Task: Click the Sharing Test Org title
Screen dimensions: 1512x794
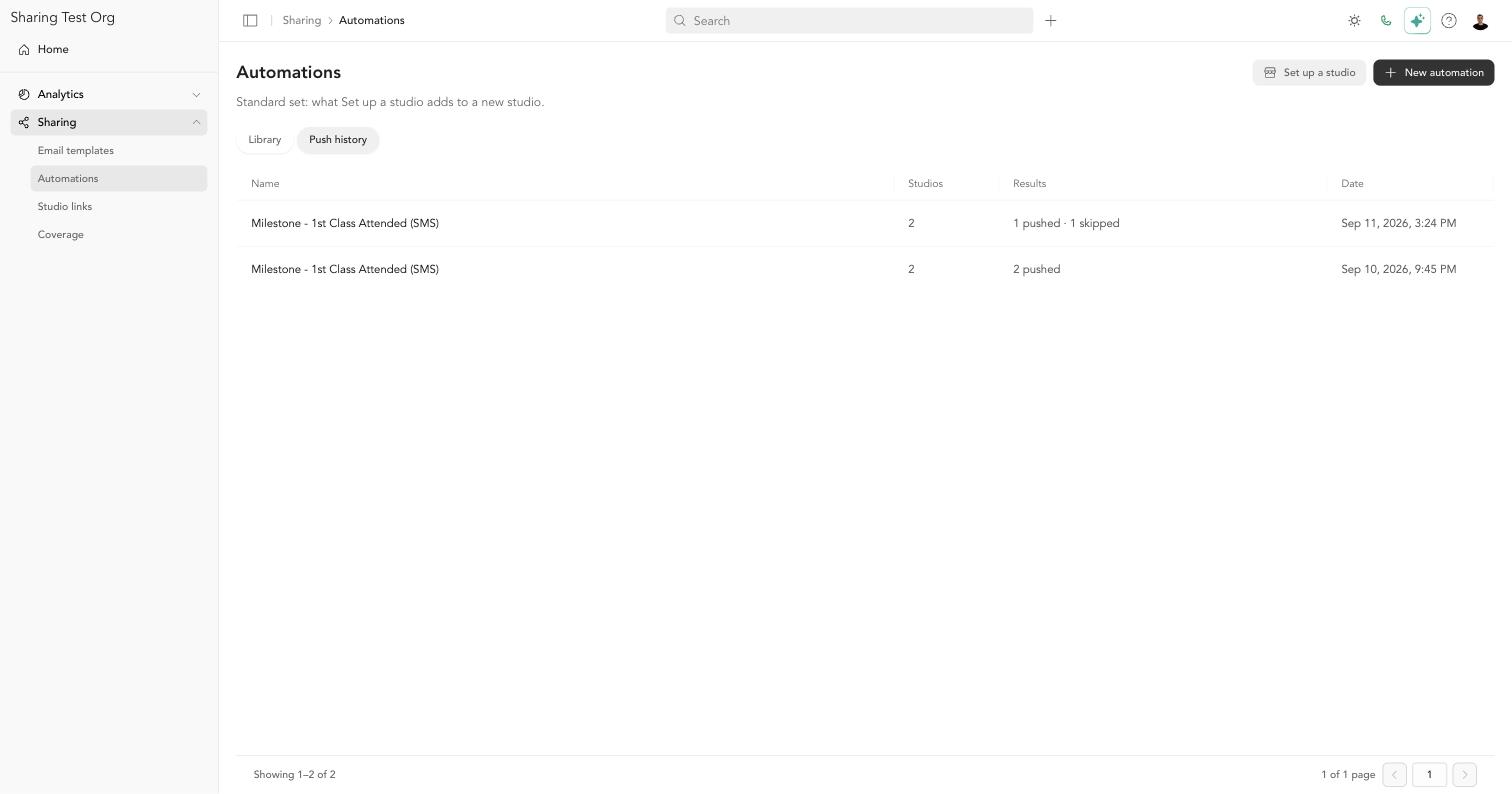Action: [x=63, y=18]
